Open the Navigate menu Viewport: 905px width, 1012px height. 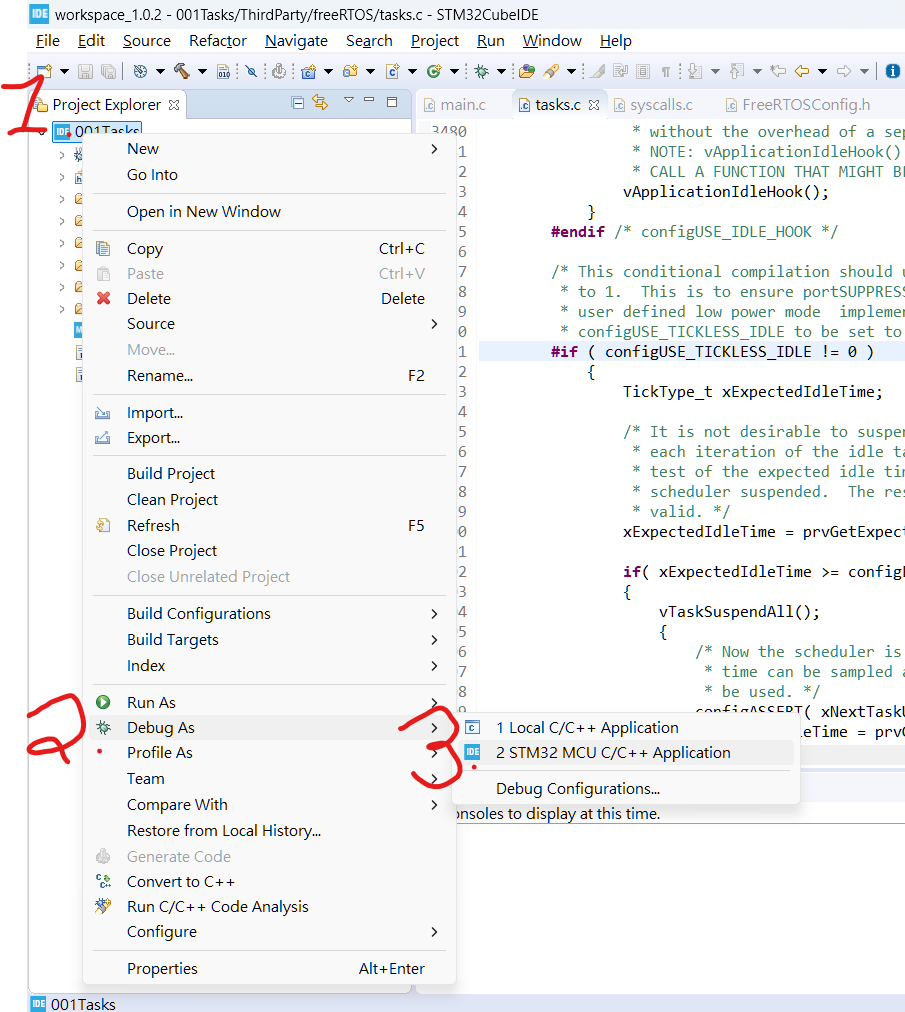coord(296,41)
